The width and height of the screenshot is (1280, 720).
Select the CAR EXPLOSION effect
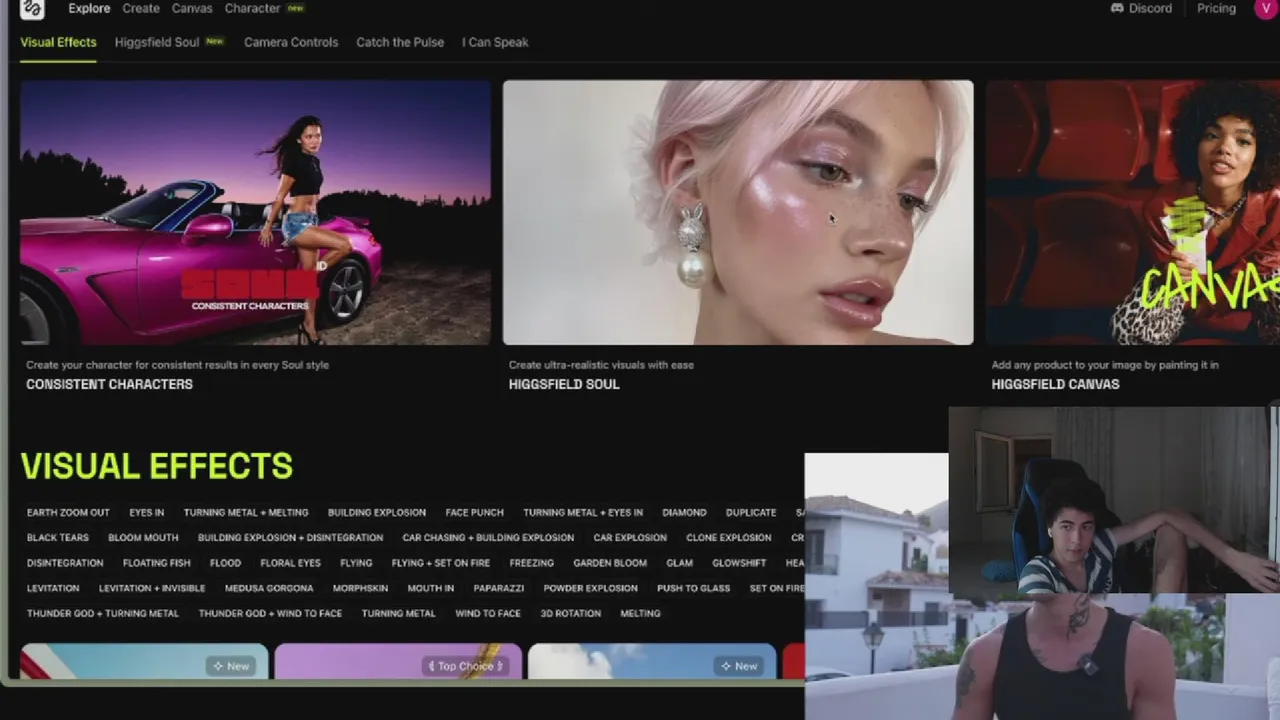tap(630, 537)
